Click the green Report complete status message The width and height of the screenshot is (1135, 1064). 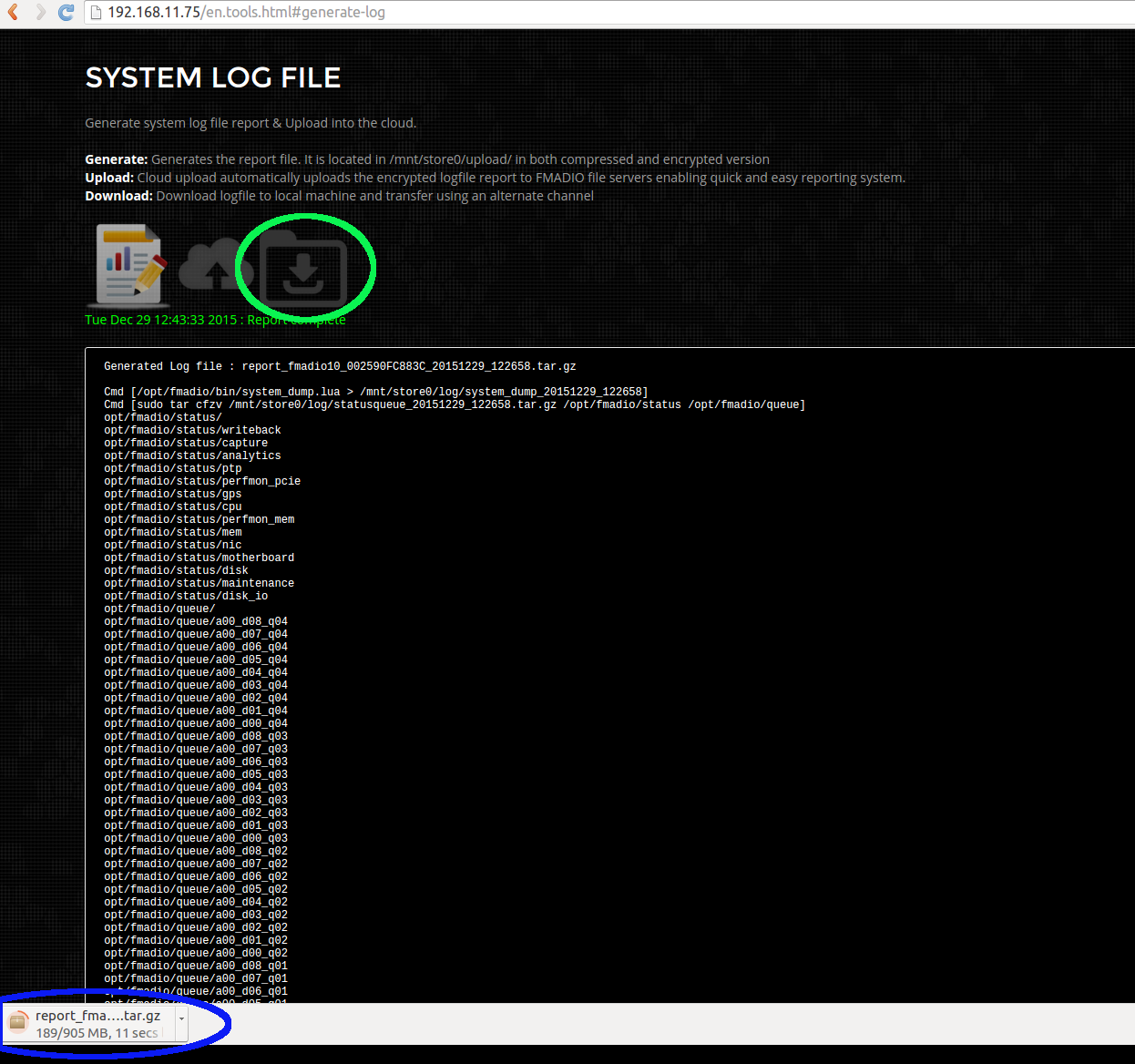pos(216,320)
